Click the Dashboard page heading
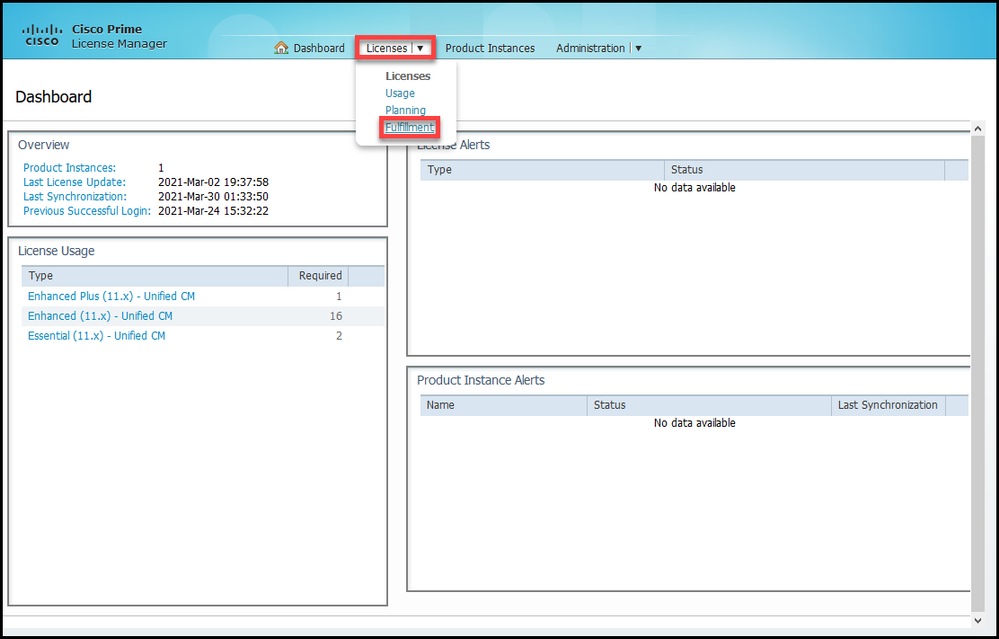 pyautogui.click(x=54, y=97)
